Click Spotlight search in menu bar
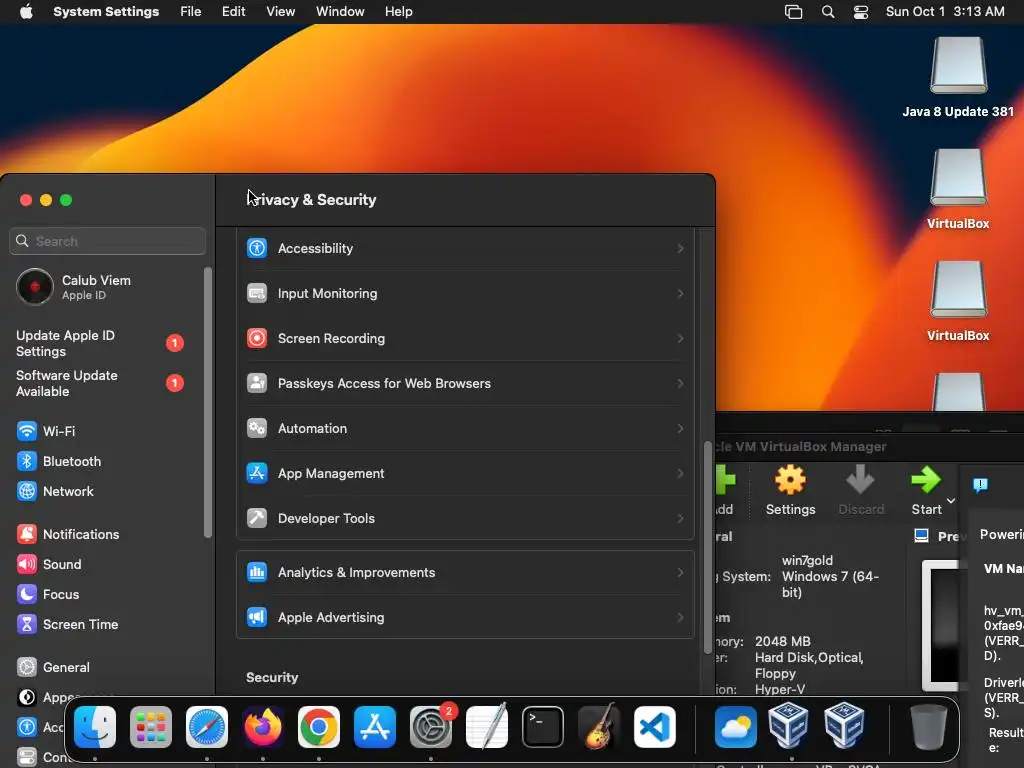Screen dimensions: 1024x768 coord(827,12)
